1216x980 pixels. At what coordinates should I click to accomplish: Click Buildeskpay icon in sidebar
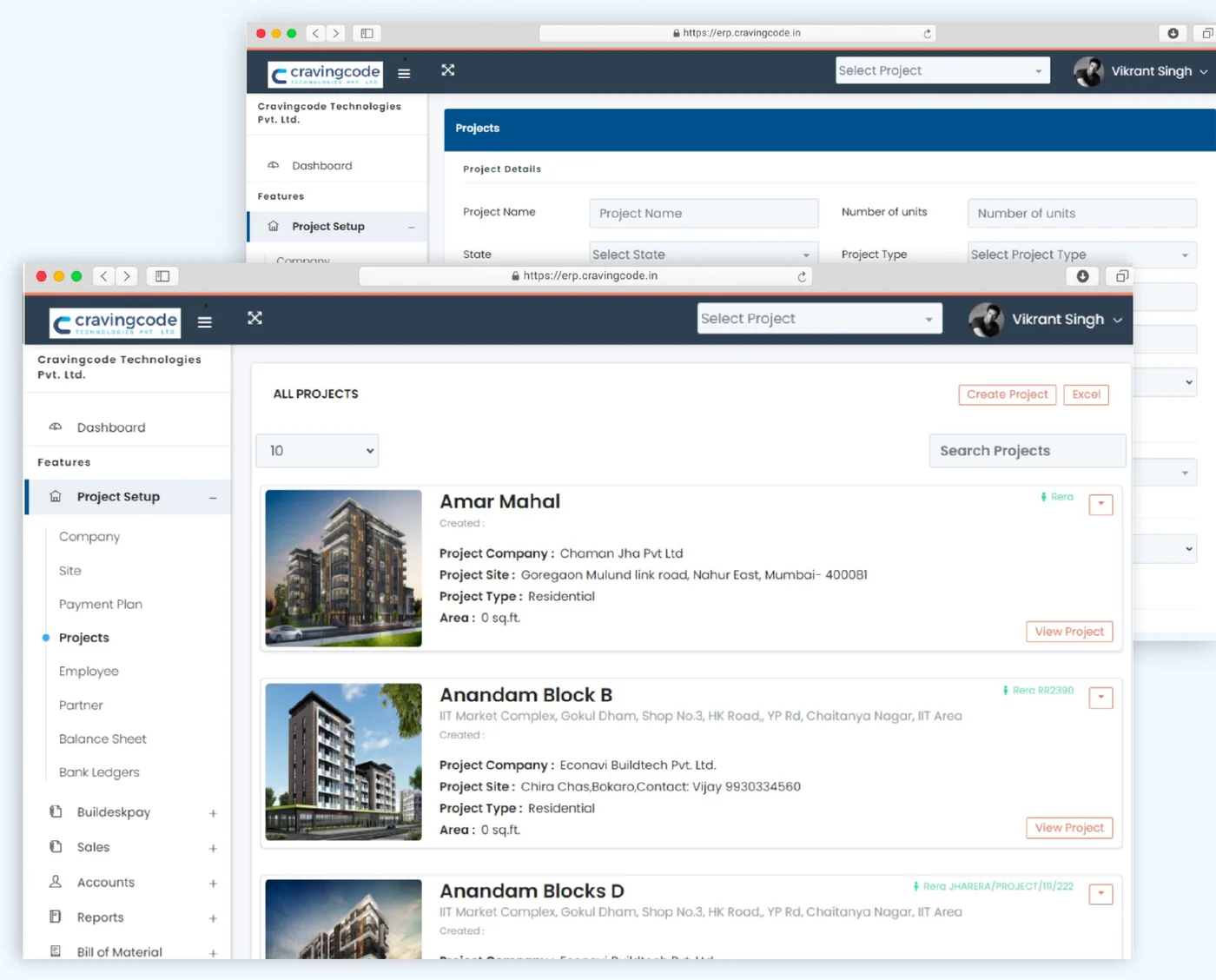pyautogui.click(x=56, y=811)
